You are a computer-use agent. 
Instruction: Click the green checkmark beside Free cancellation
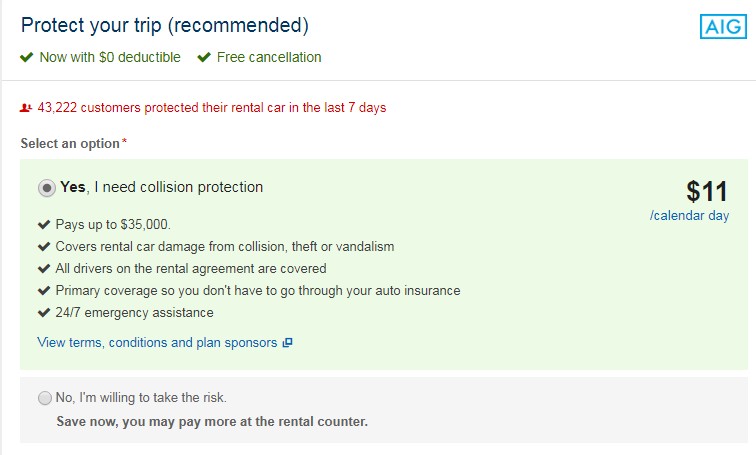coord(204,57)
